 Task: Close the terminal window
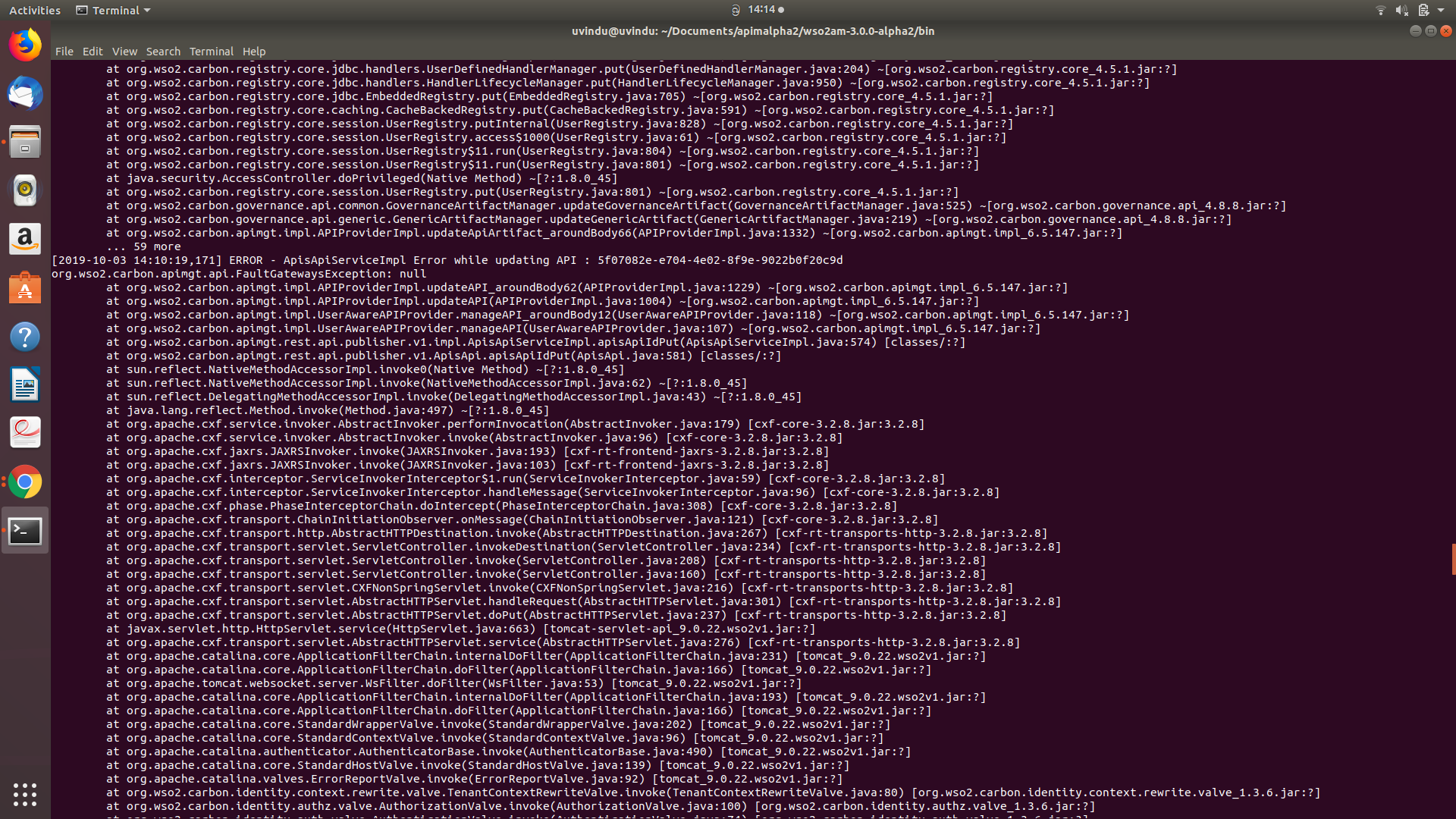tap(1446, 31)
